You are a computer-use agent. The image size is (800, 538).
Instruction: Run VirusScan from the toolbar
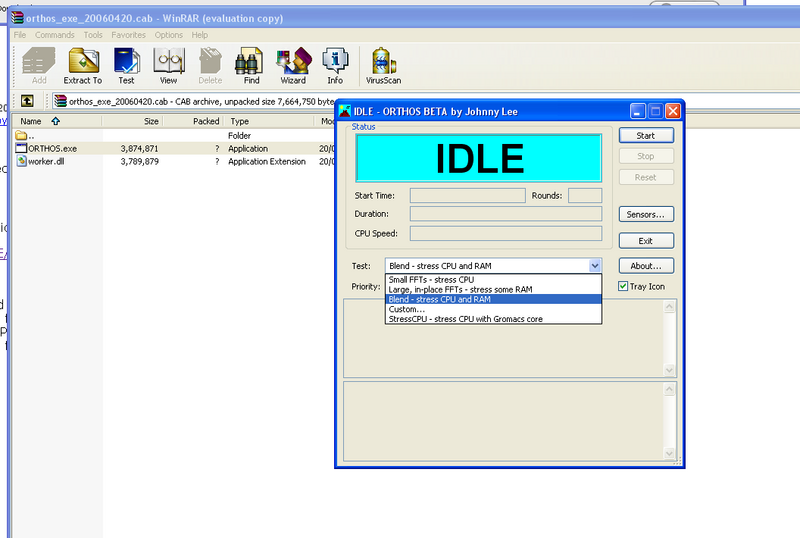coord(385,65)
